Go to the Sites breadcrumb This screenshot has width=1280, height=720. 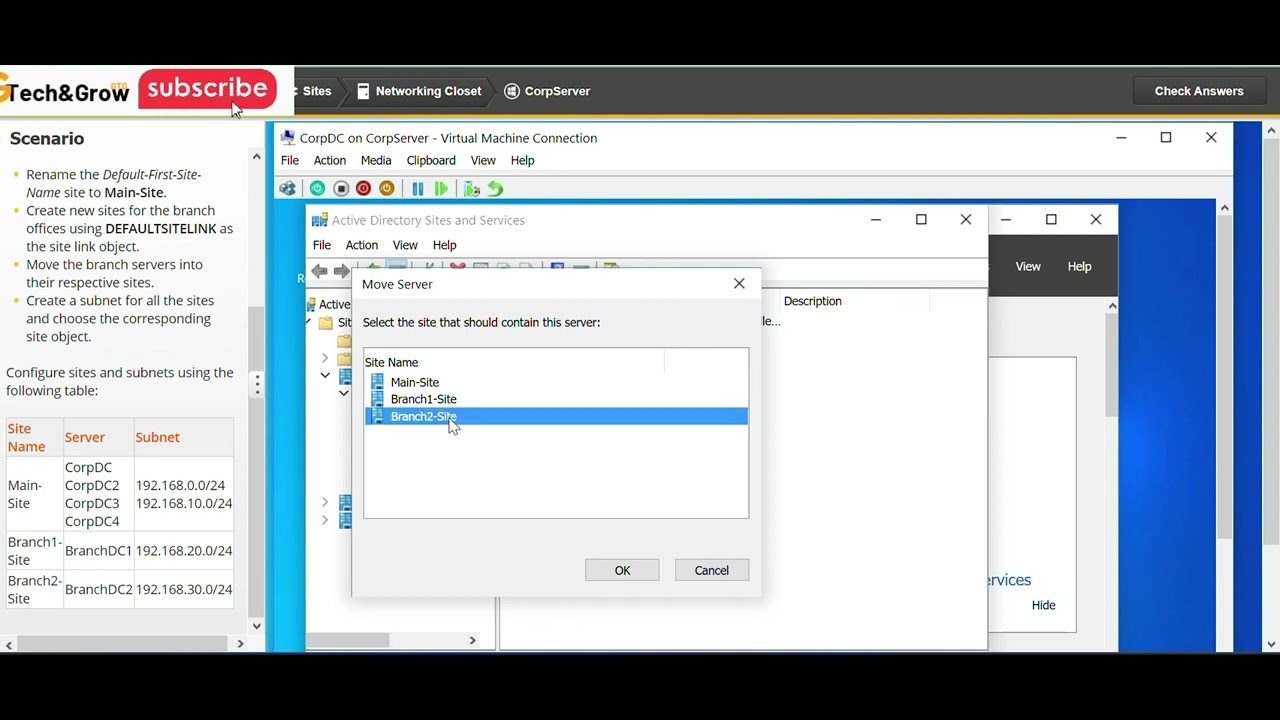click(x=317, y=91)
